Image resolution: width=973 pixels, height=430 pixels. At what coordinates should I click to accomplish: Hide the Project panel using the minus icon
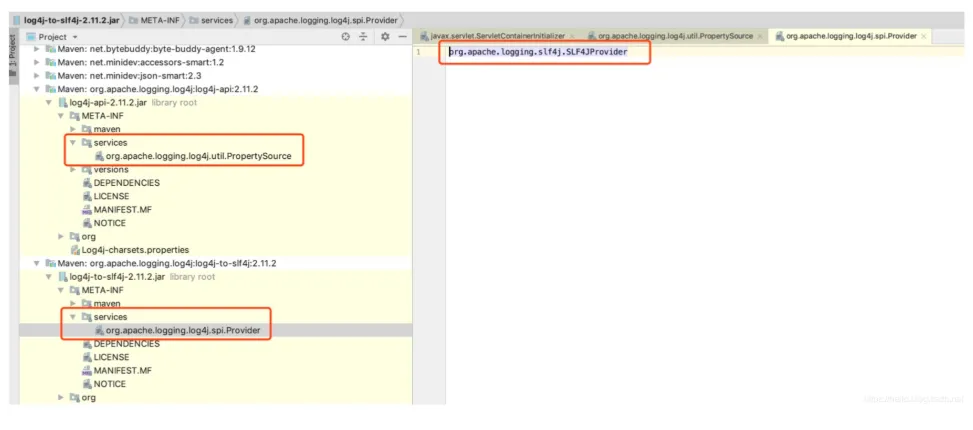(402, 37)
